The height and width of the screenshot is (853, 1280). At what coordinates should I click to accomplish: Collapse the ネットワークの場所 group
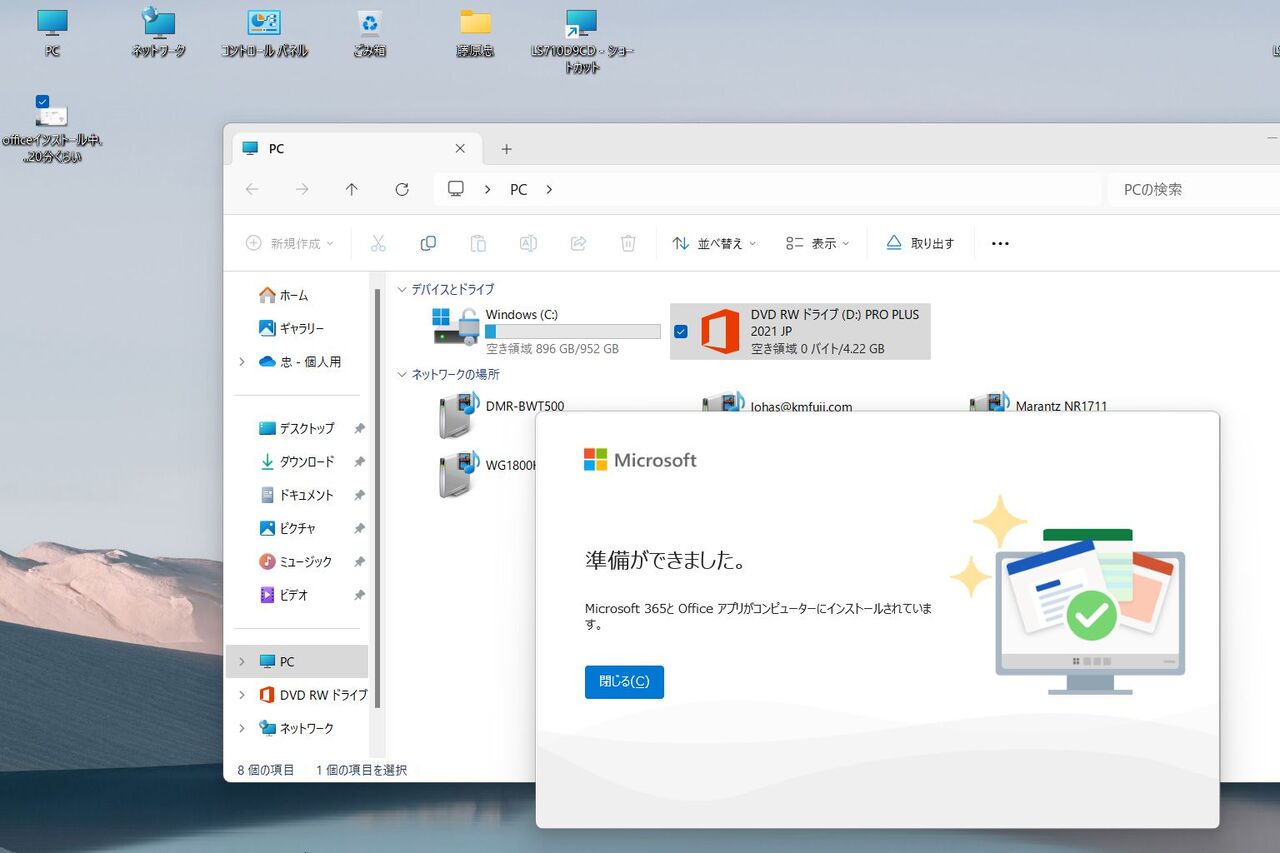tap(402, 374)
